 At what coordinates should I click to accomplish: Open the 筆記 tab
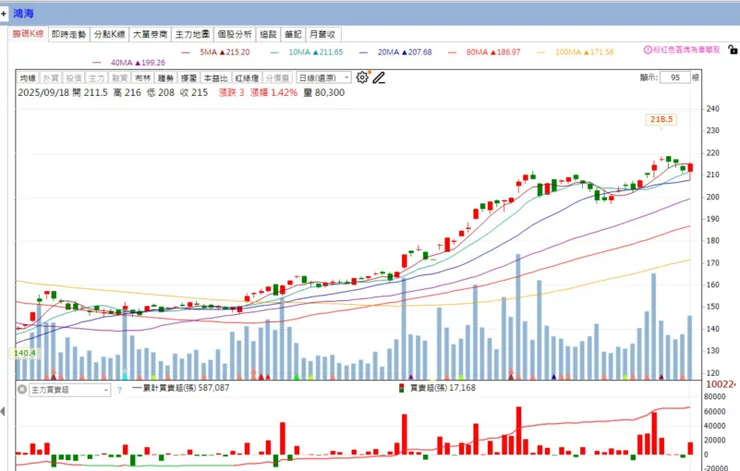click(x=293, y=34)
